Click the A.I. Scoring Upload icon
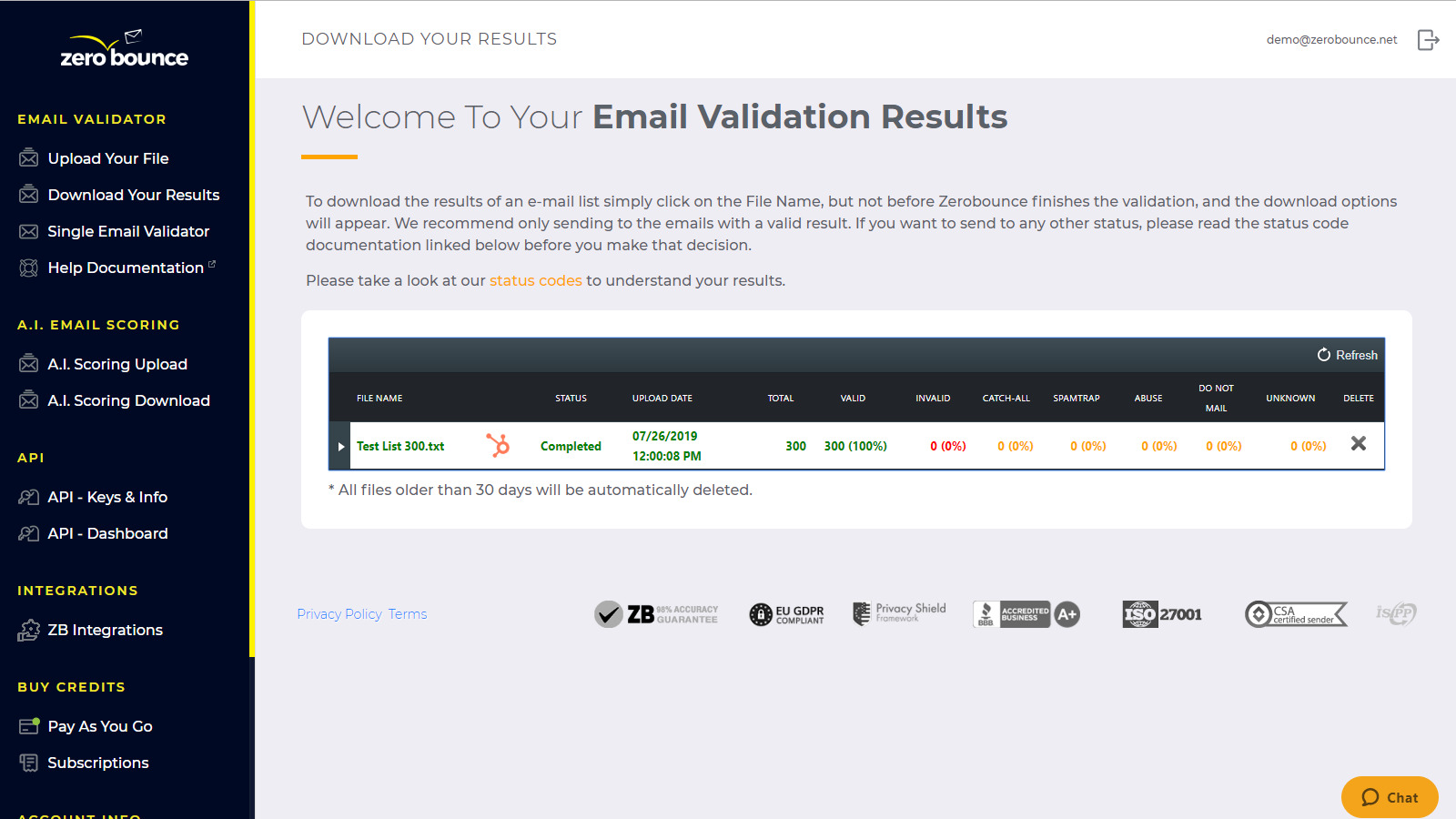1456x819 pixels. click(29, 364)
